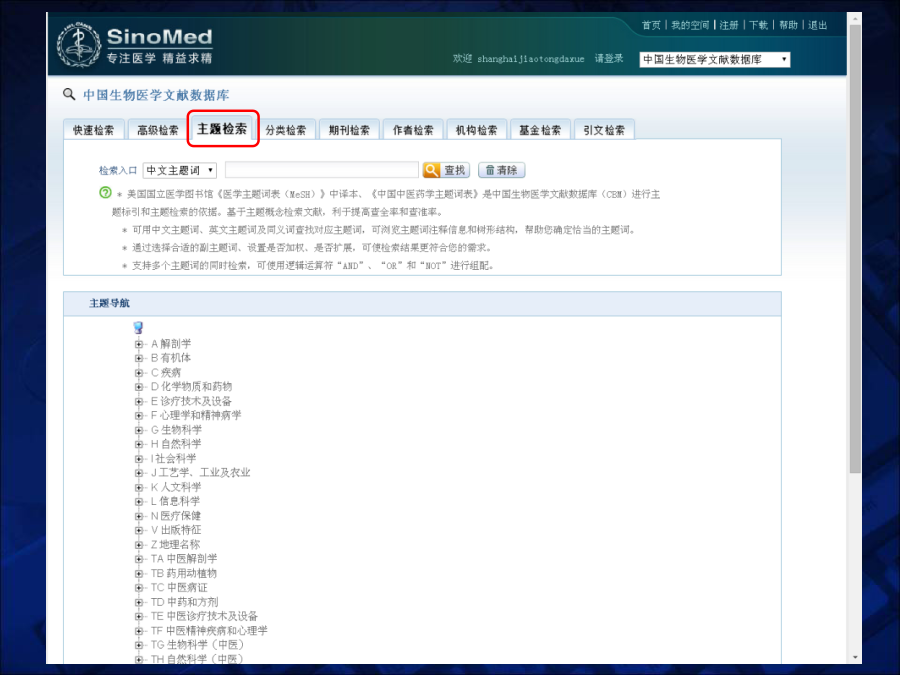
Task: Open 我的空间 link
Action: [690, 25]
